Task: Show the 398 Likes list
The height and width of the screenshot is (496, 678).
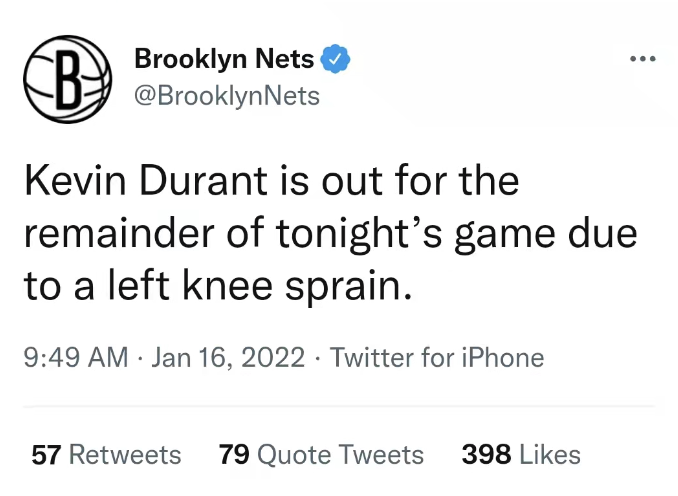Action: pos(521,455)
